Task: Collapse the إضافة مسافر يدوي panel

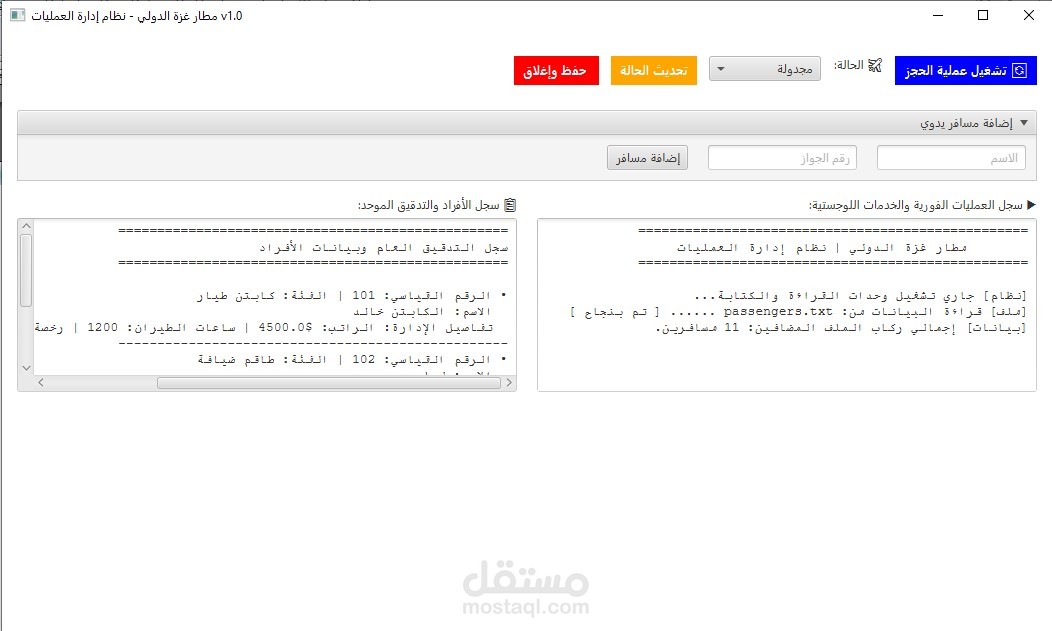Action: (1024, 123)
